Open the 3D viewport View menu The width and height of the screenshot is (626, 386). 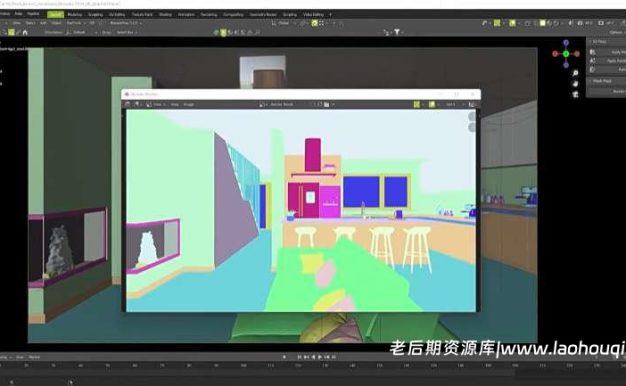click(x=16, y=23)
